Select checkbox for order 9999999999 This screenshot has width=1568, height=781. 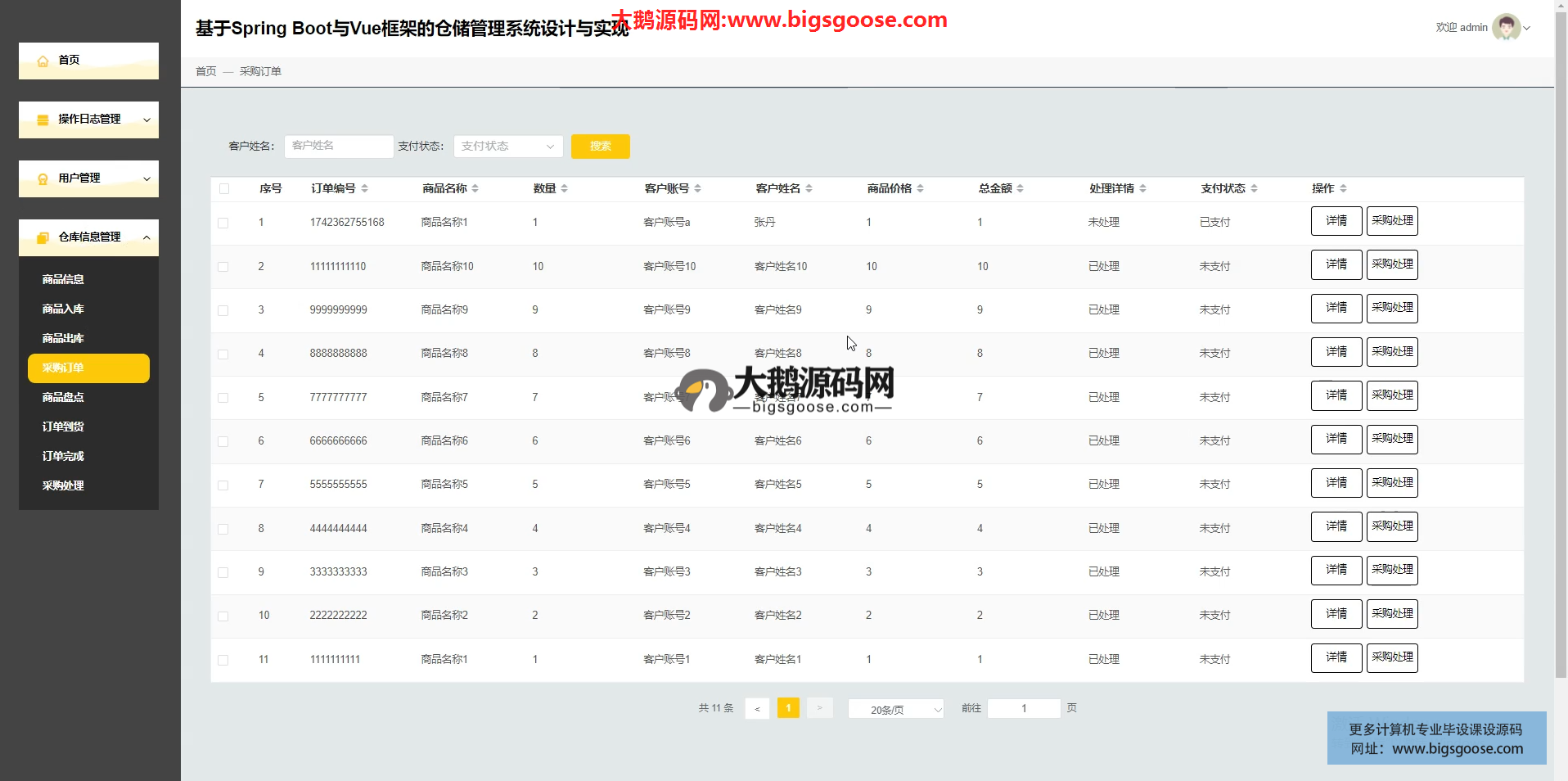pyautogui.click(x=223, y=310)
